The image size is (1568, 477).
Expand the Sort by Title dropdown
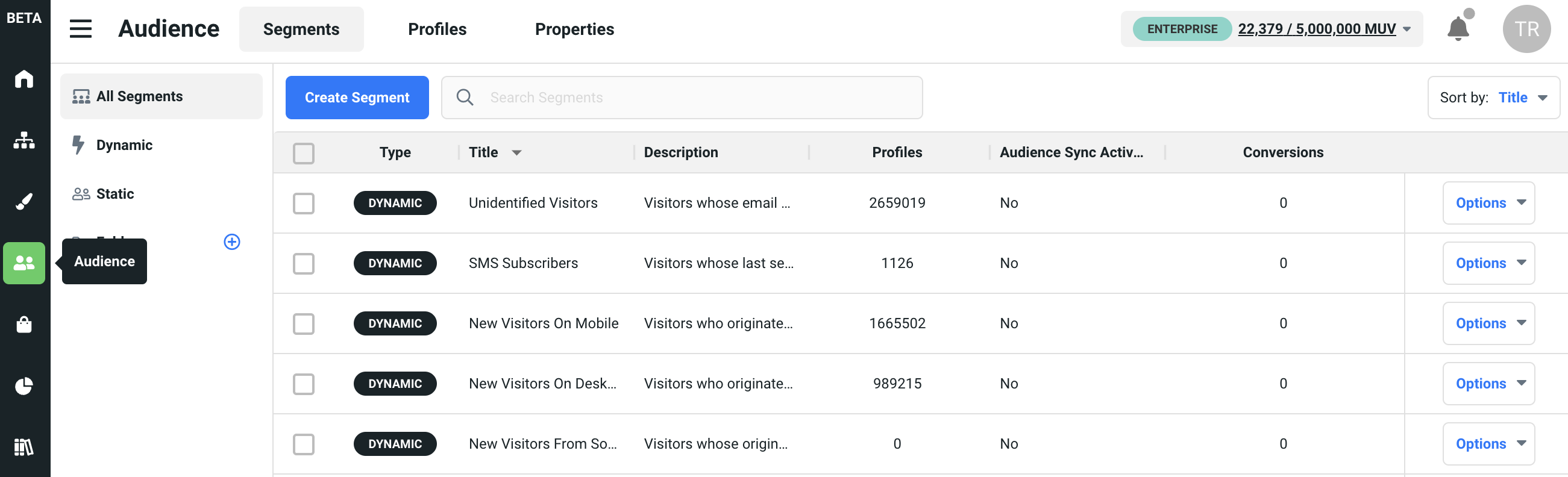1493,98
